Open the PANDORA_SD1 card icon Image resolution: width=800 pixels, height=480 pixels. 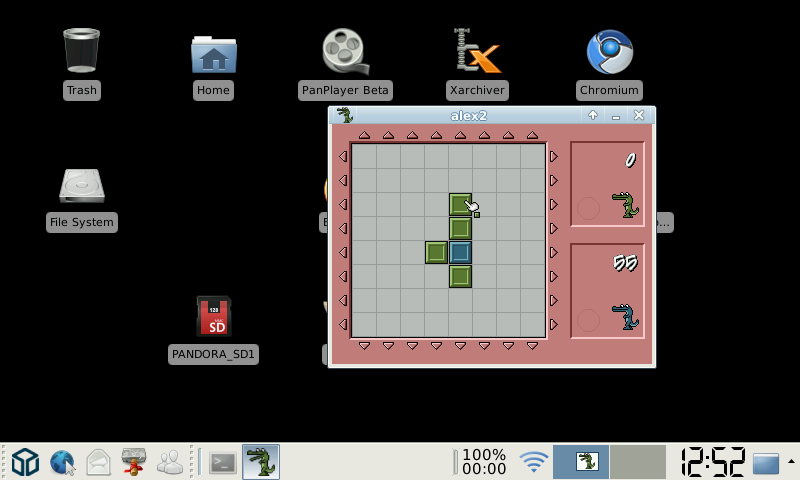coord(213,317)
